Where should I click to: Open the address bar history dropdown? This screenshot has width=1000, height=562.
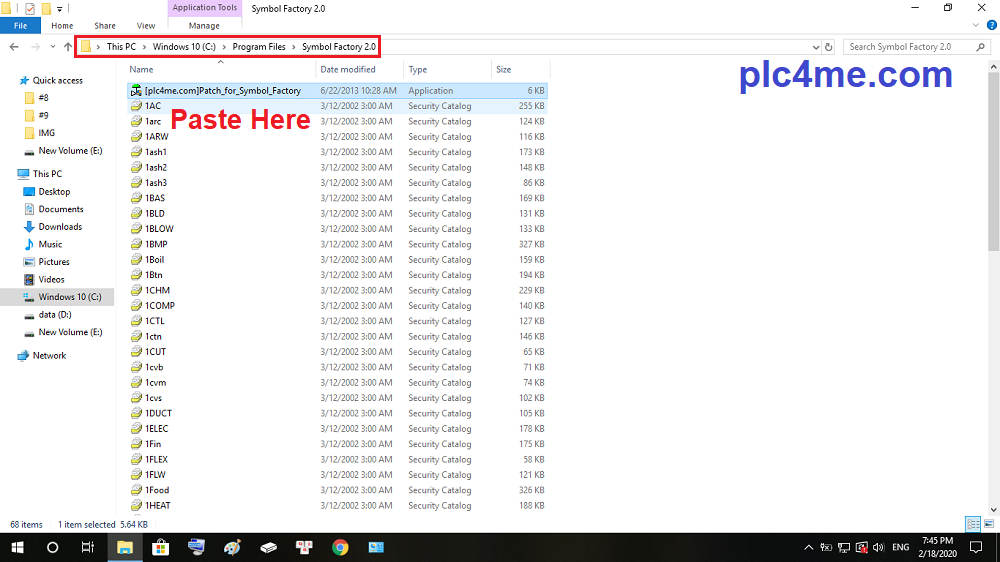tap(813, 47)
